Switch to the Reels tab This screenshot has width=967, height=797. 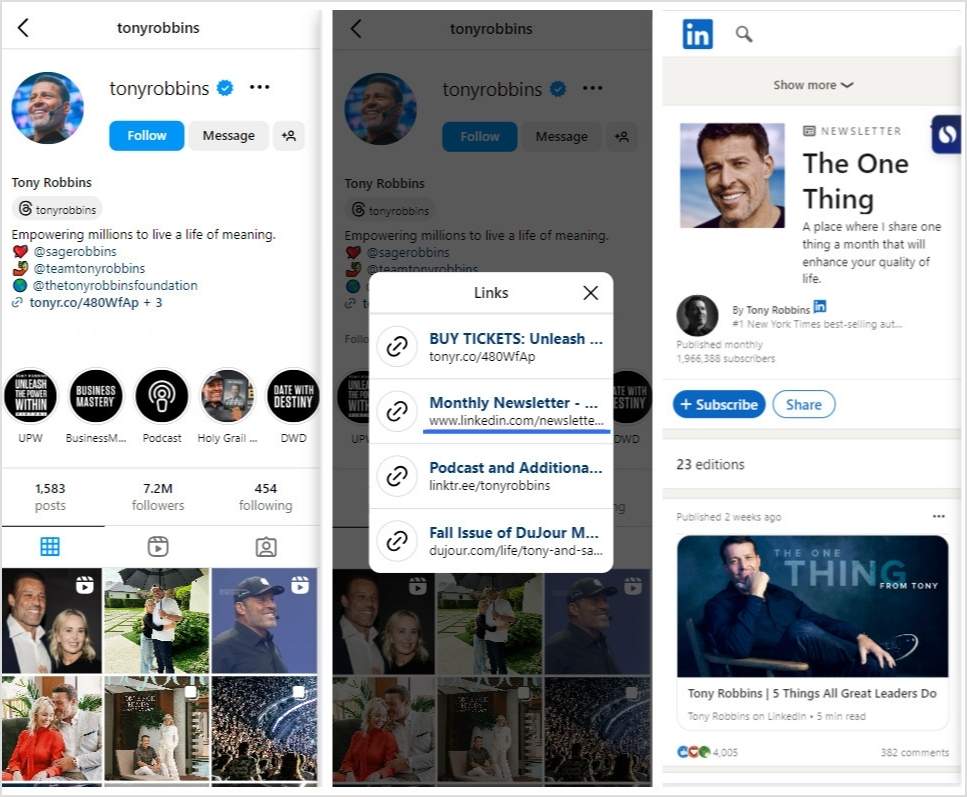coord(158,547)
